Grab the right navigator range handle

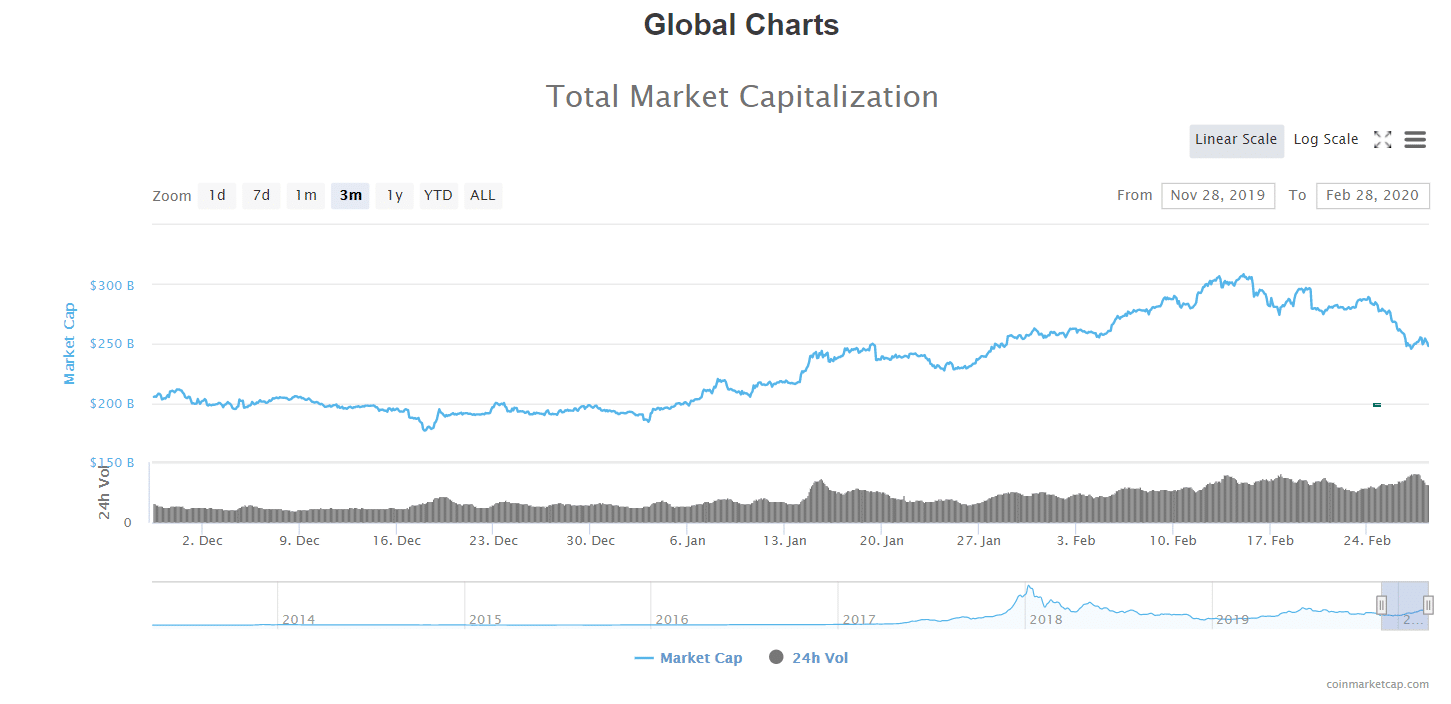click(x=1428, y=605)
